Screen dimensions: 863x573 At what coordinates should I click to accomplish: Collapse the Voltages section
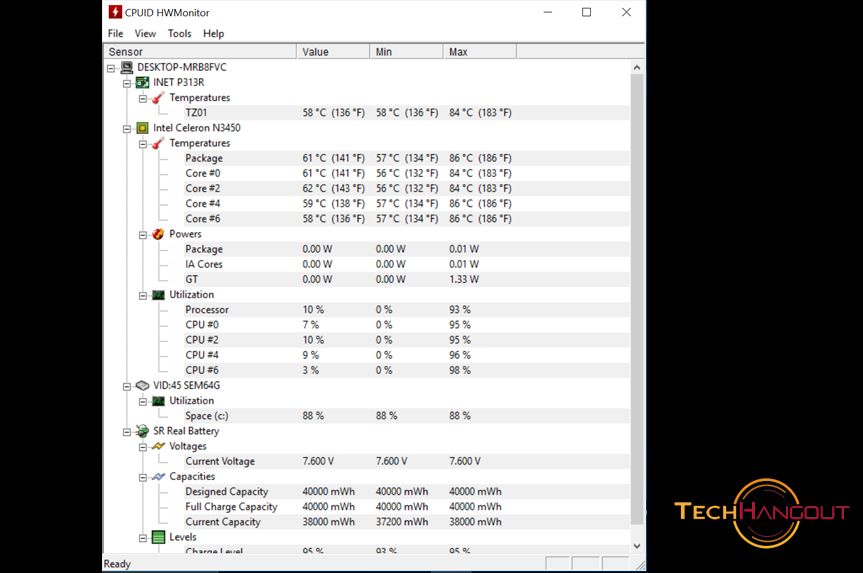pos(143,447)
